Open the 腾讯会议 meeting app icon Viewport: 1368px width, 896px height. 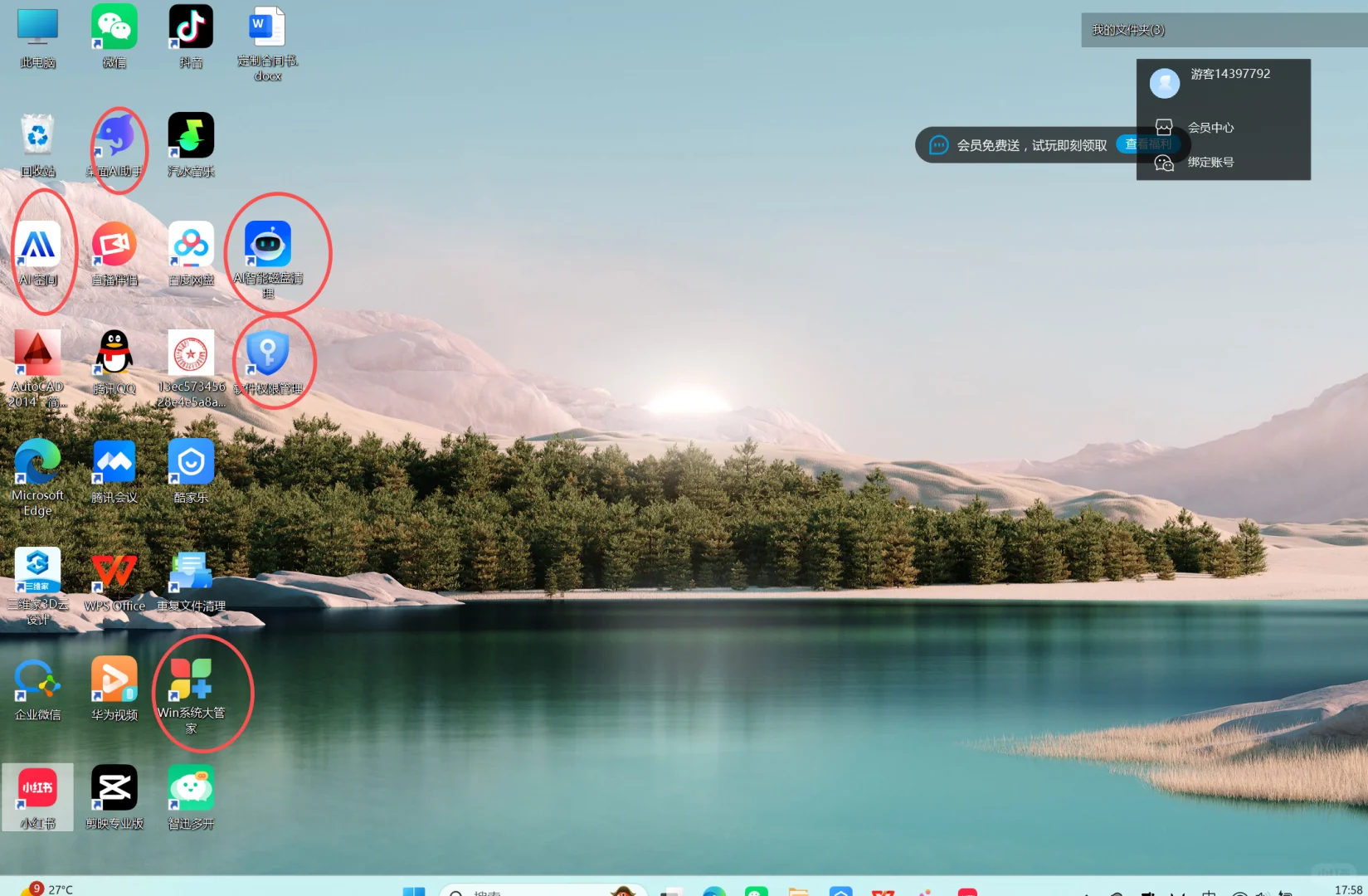(x=114, y=471)
